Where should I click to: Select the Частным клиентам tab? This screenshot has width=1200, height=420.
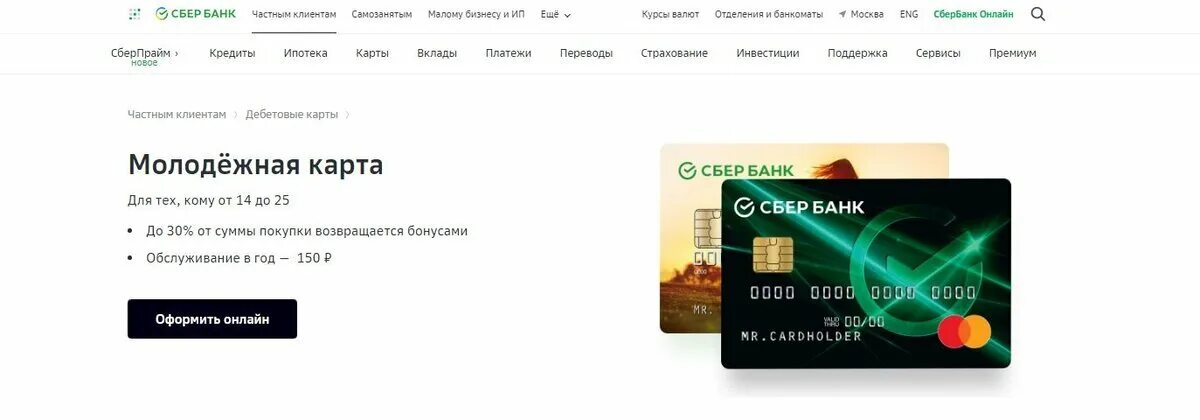click(x=294, y=15)
